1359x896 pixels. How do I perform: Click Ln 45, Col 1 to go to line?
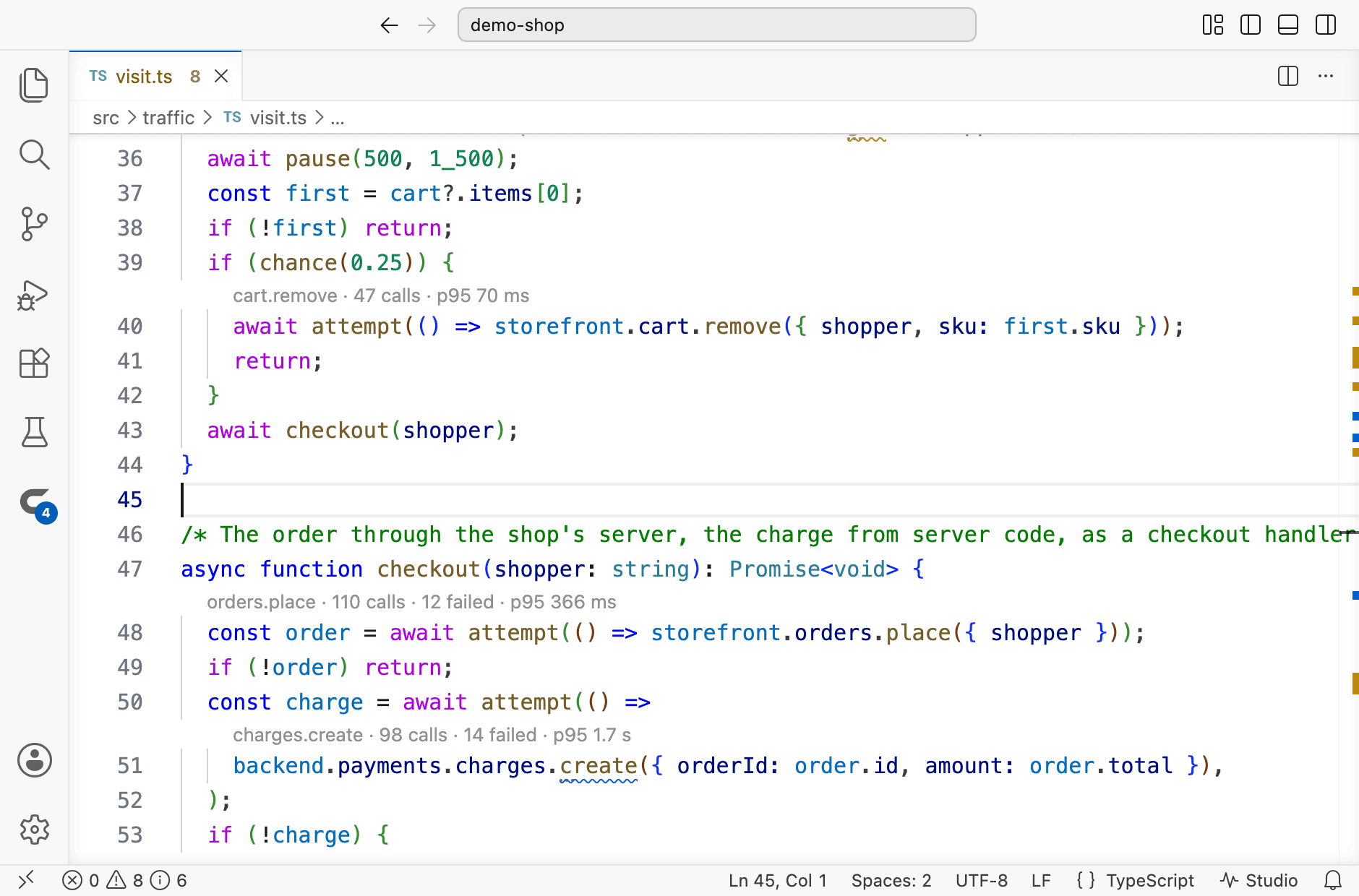point(777,880)
